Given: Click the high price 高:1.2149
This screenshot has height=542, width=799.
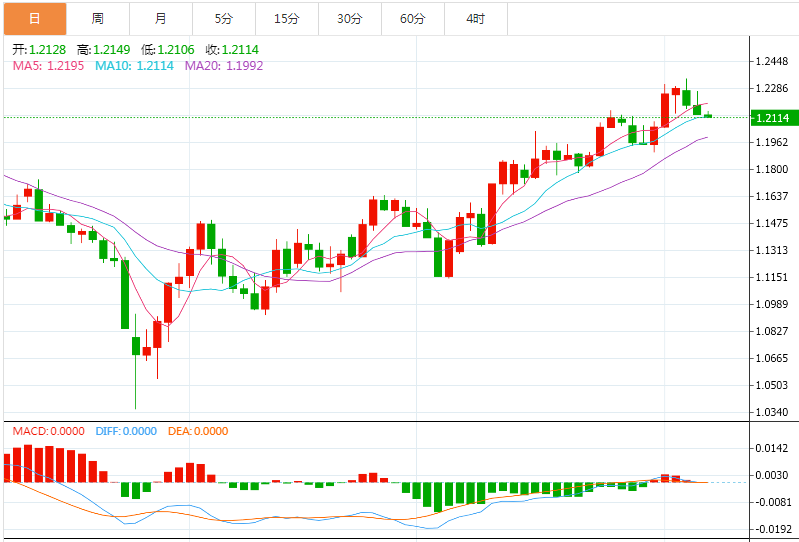Looking at the screenshot, I should 103,49.
